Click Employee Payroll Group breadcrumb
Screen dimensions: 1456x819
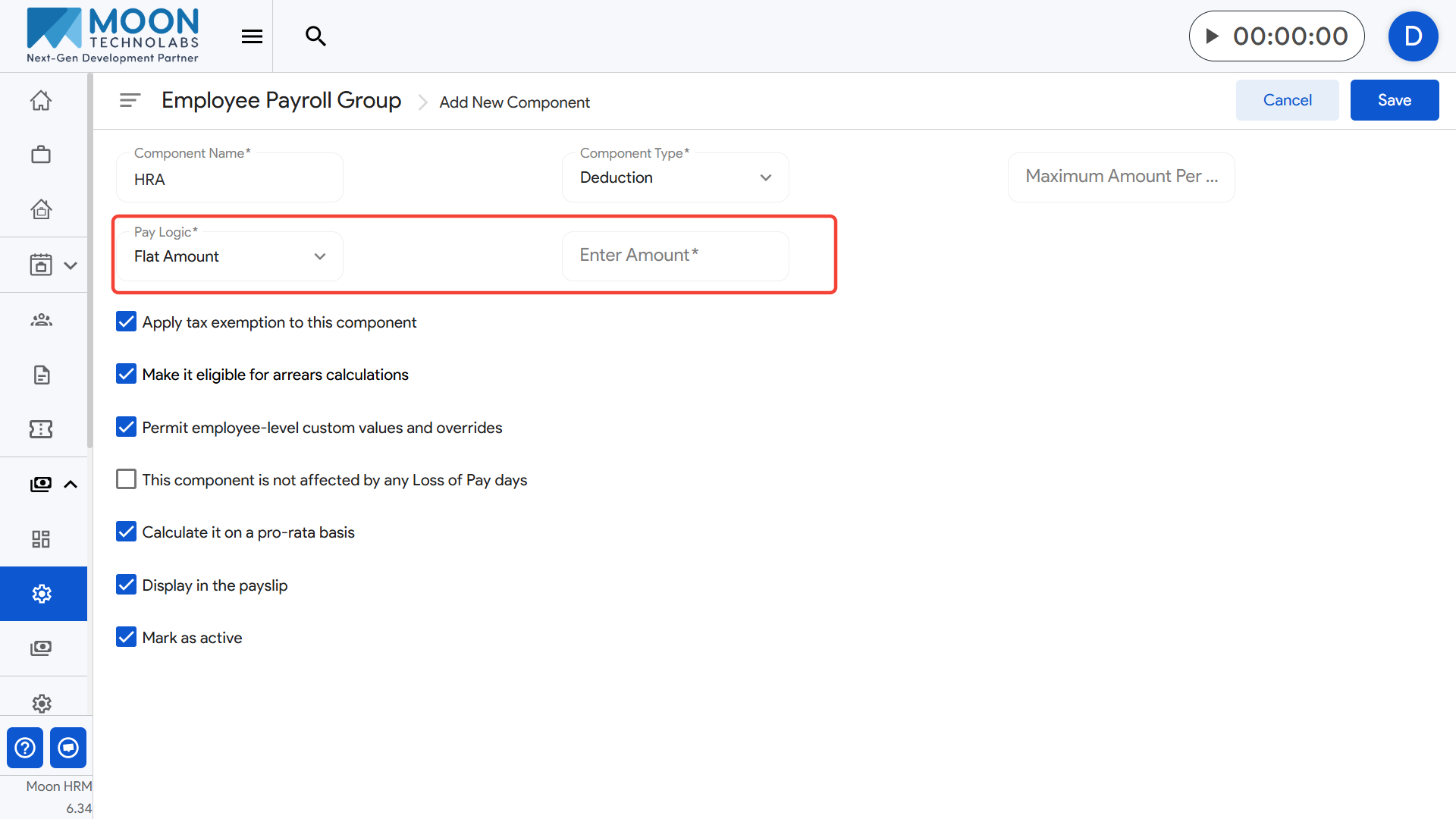tap(281, 100)
